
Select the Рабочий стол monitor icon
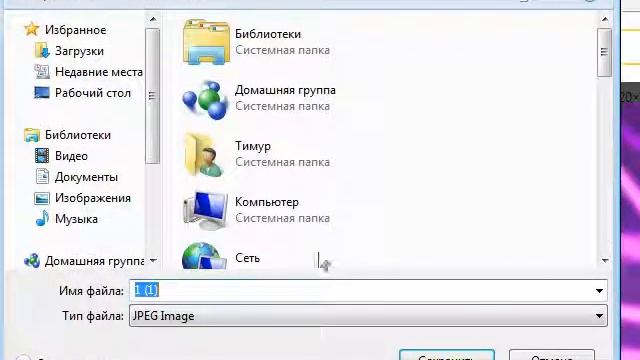pos(42,93)
